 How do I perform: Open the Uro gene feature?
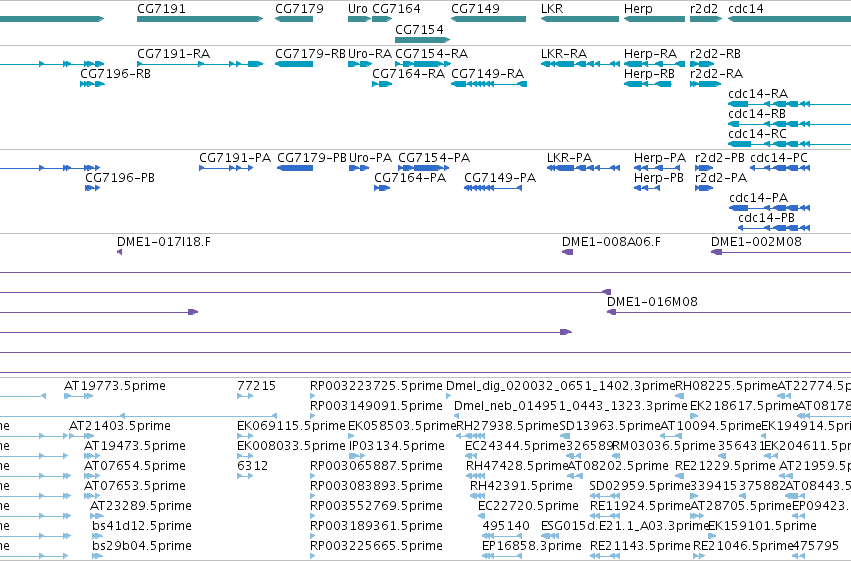tap(359, 19)
